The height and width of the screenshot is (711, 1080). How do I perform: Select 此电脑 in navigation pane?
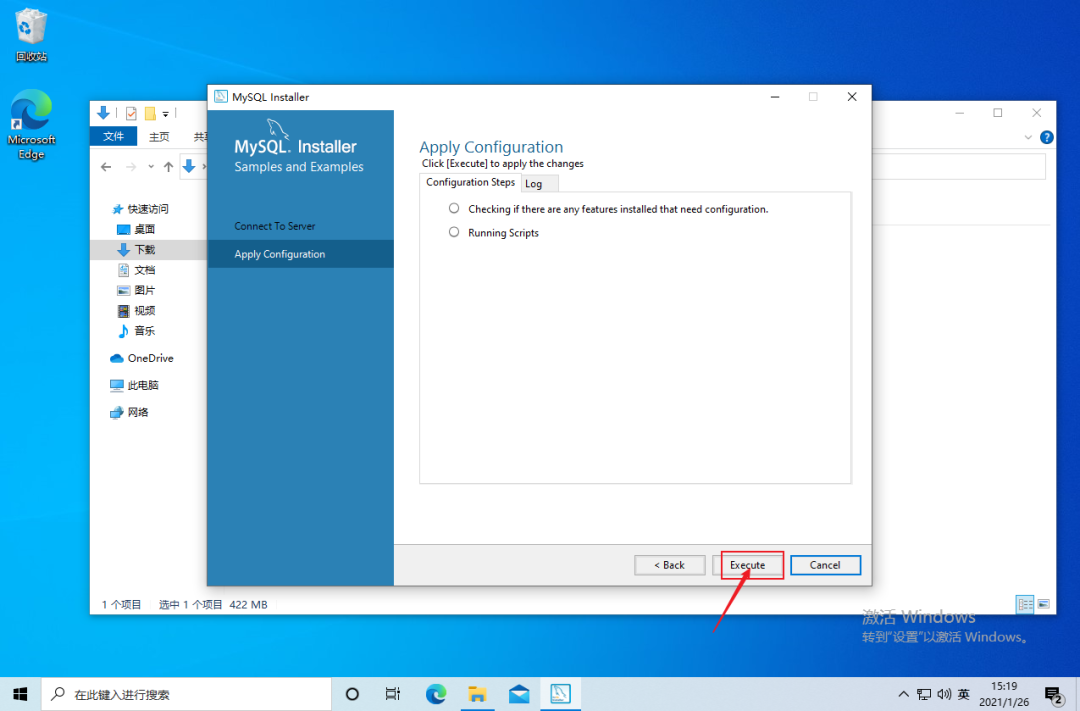134,385
